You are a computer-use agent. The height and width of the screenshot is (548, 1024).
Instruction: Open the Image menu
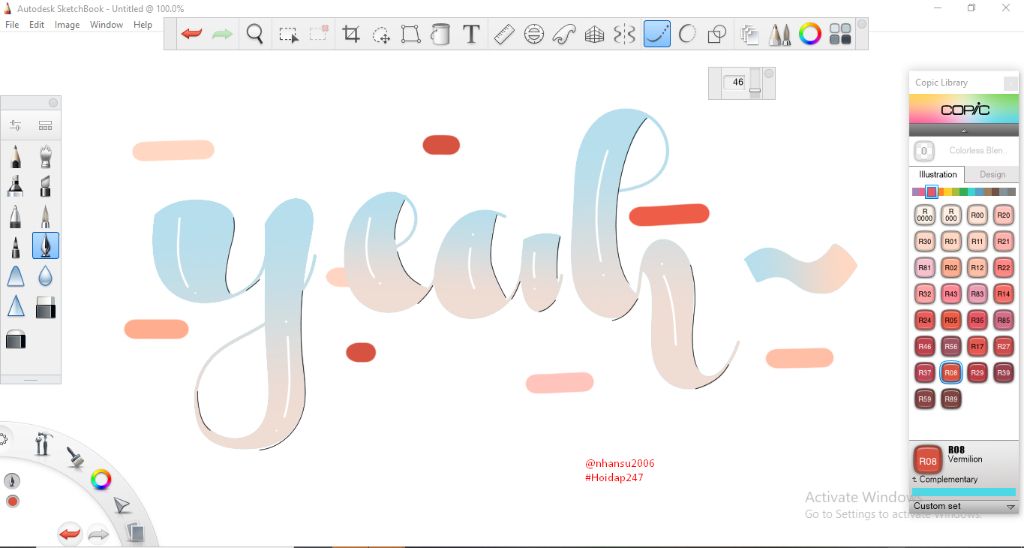click(x=67, y=25)
